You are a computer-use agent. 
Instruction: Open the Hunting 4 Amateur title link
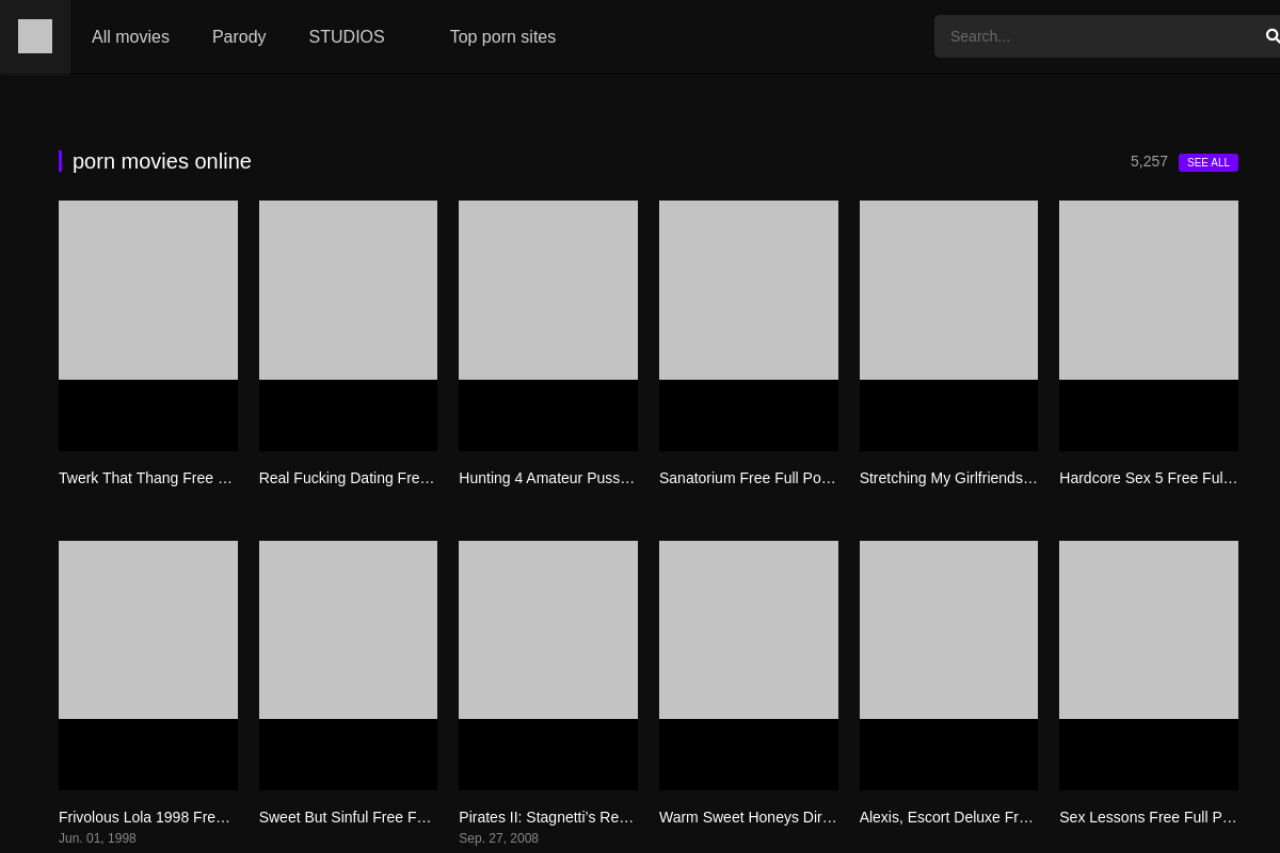(x=547, y=478)
